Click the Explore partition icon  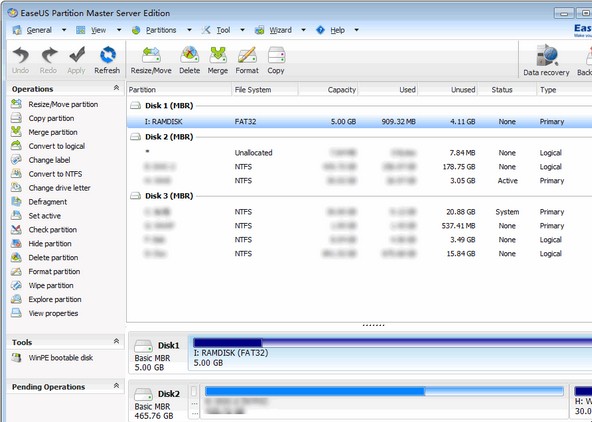[x=16, y=299]
